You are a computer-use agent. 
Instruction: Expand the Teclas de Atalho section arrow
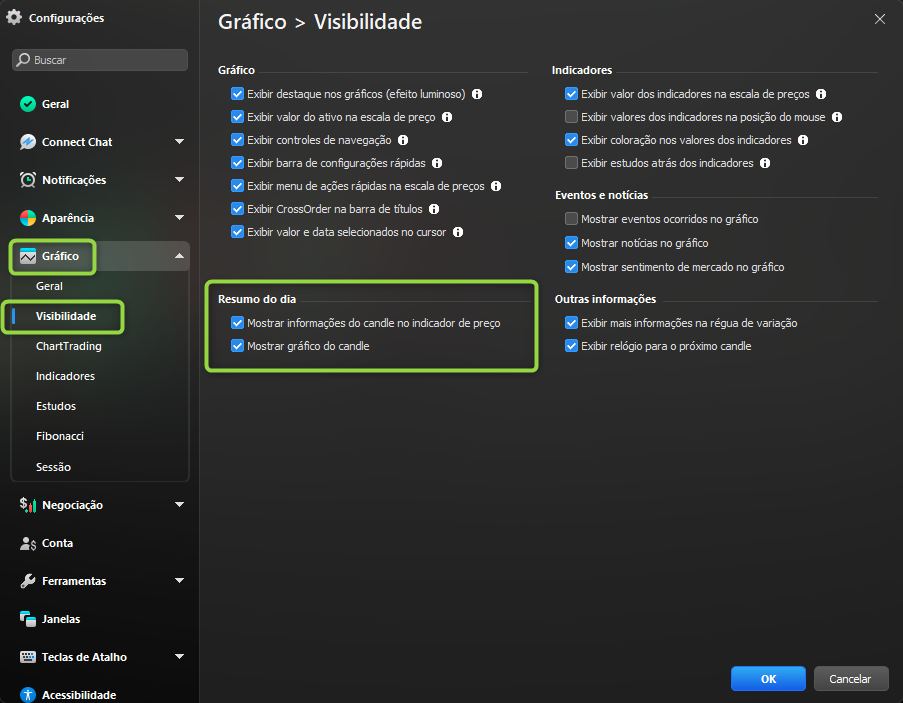180,657
